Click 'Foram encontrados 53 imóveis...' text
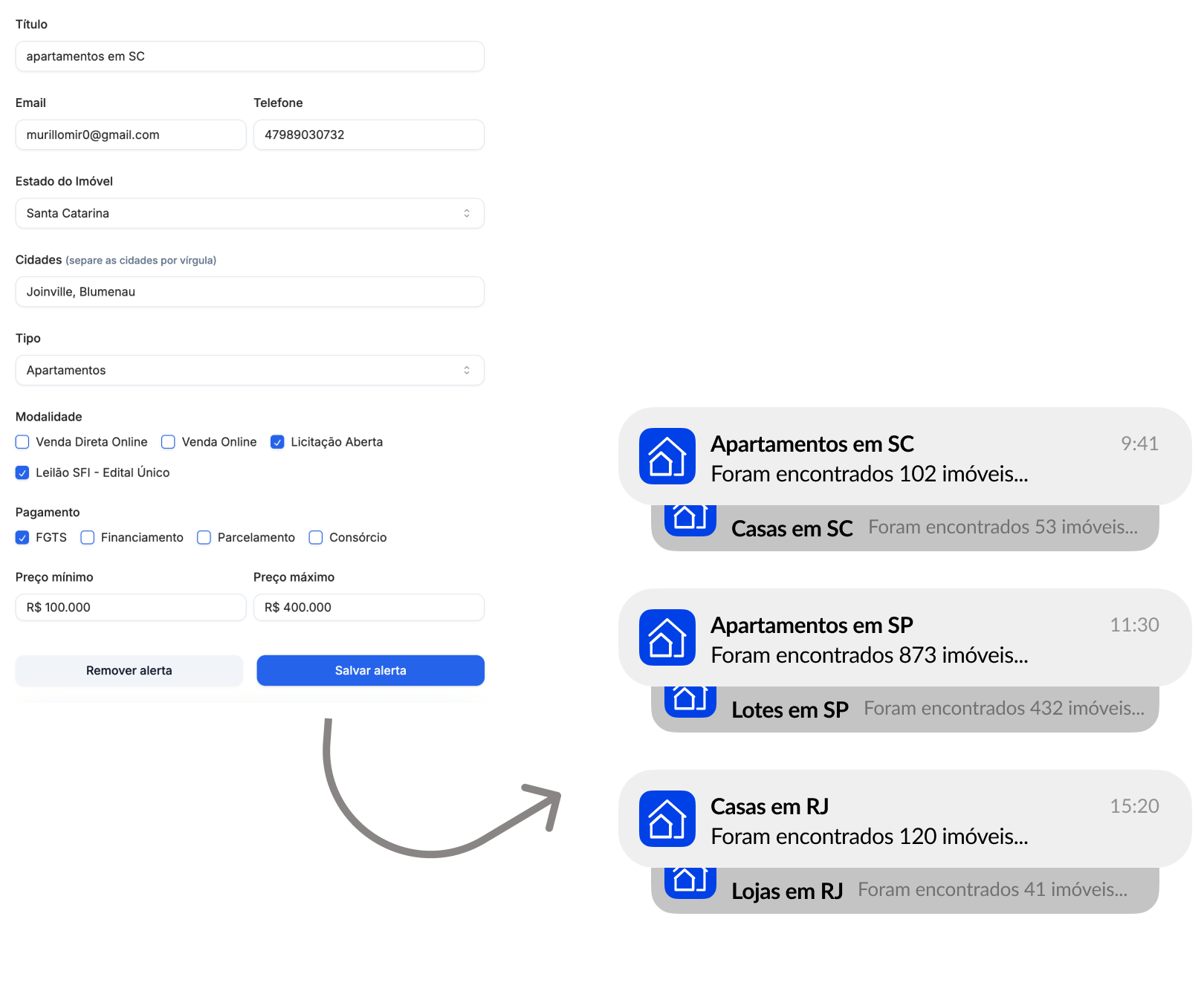 tap(1003, 527)
